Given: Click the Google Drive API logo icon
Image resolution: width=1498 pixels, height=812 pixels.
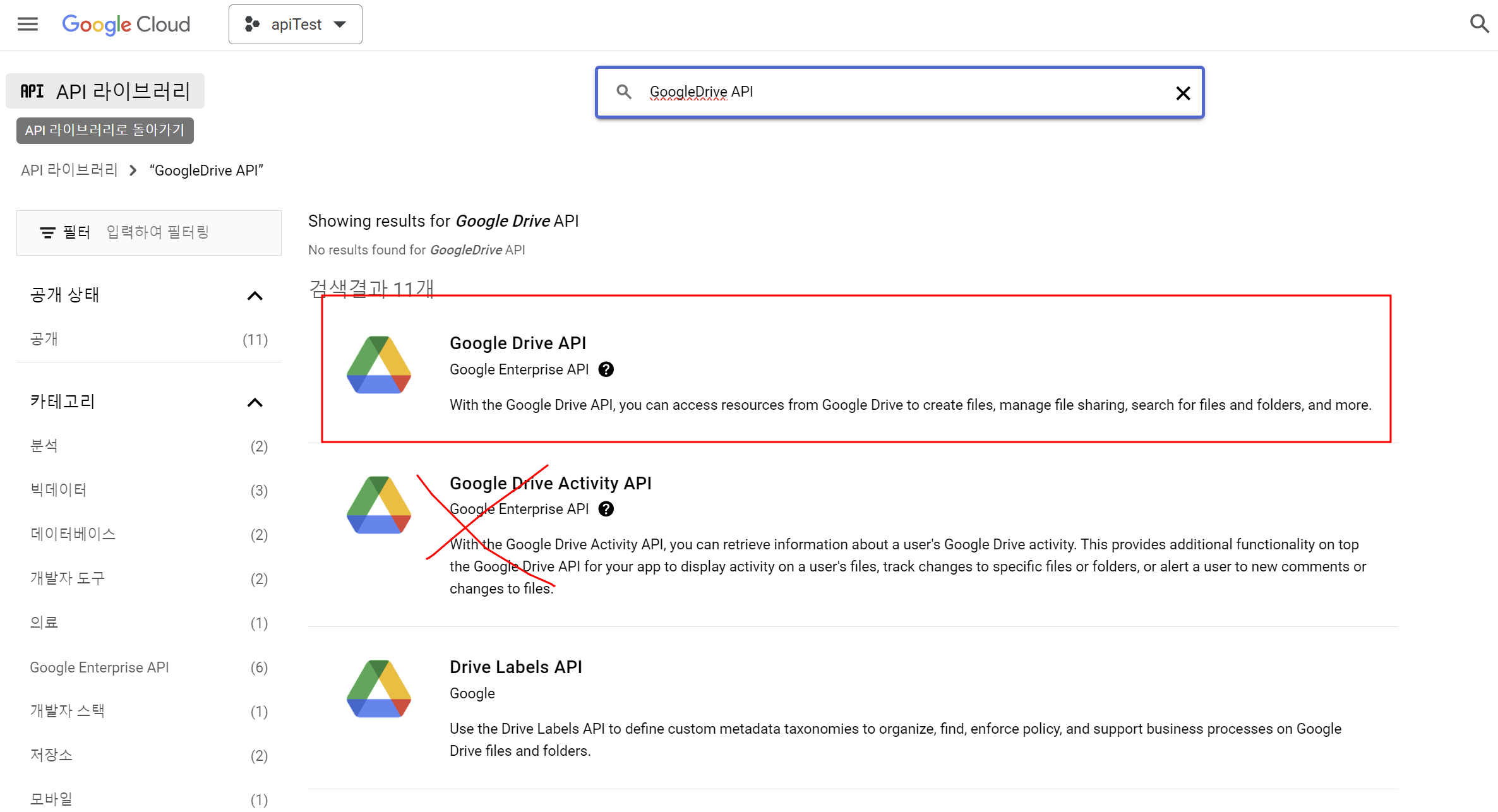Looking at the screenshot, I should point(379,365).
